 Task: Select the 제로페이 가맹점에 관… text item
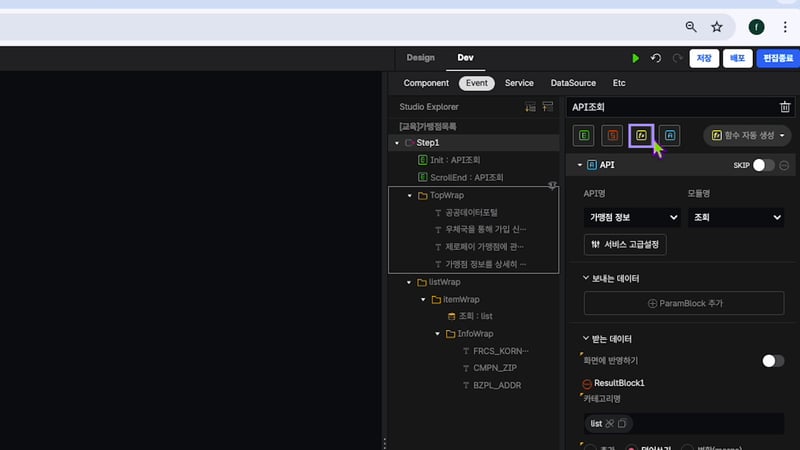coord(485,246)
